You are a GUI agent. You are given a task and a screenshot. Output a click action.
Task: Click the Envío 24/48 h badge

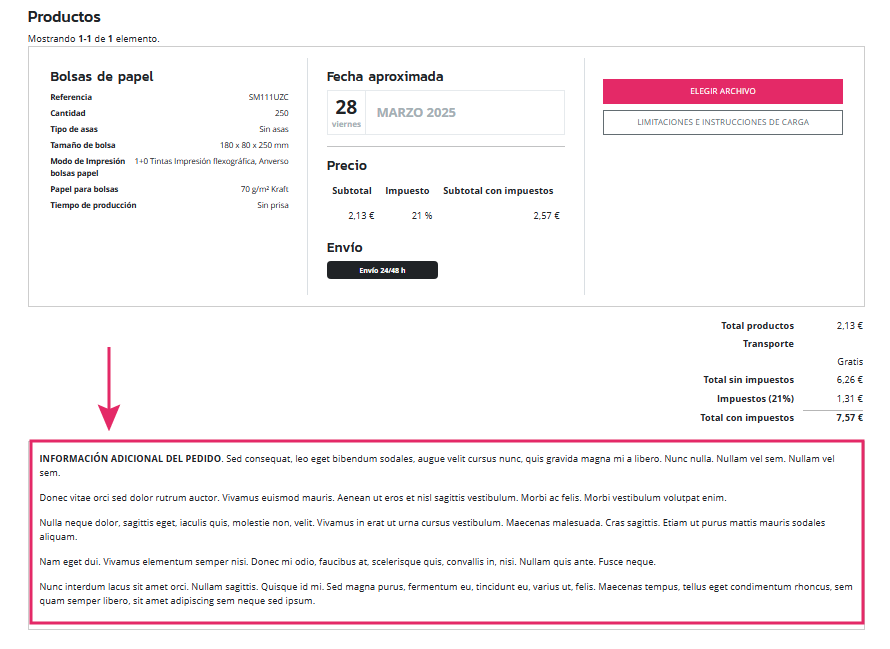382,270
